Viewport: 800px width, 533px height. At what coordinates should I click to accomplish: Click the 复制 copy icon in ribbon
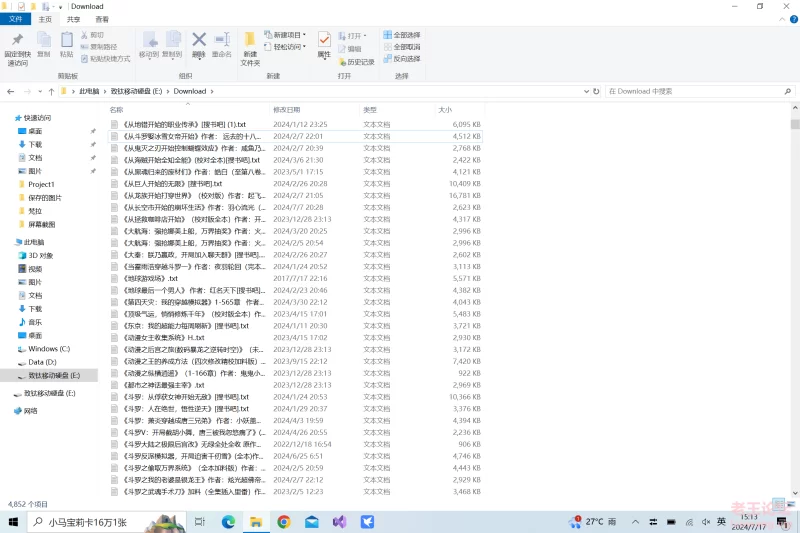click(x=44, y=40)
